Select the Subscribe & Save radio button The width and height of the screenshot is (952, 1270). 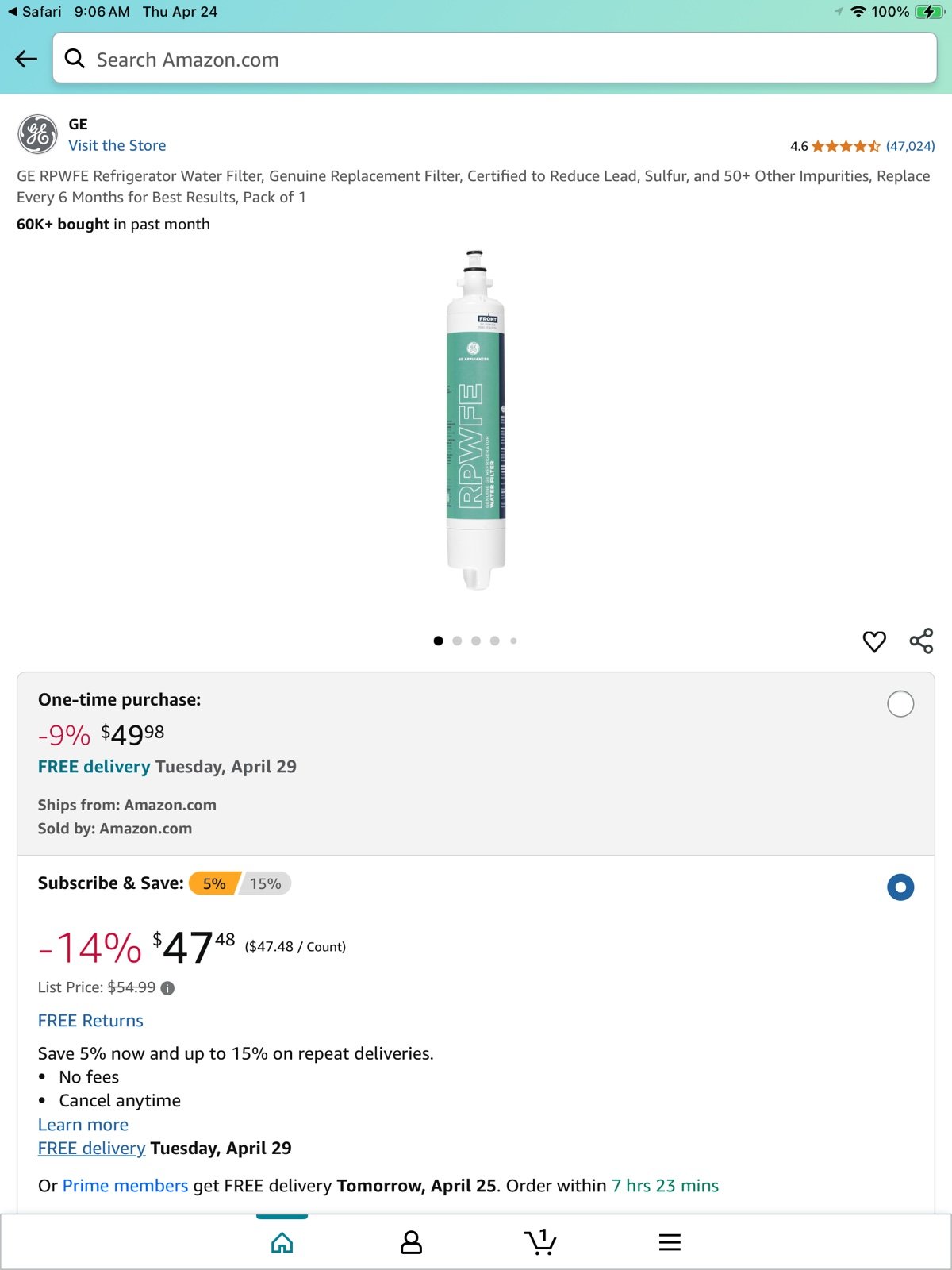[x=900, y=887]
